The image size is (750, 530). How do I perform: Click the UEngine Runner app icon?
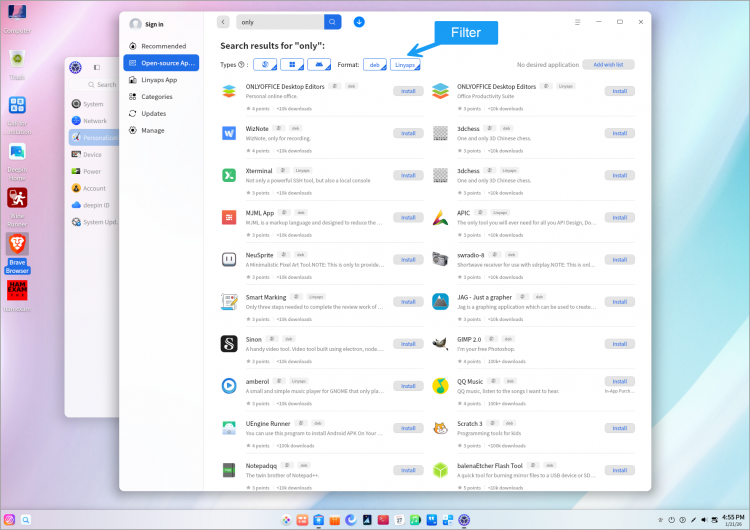click(x=229, y=428)
